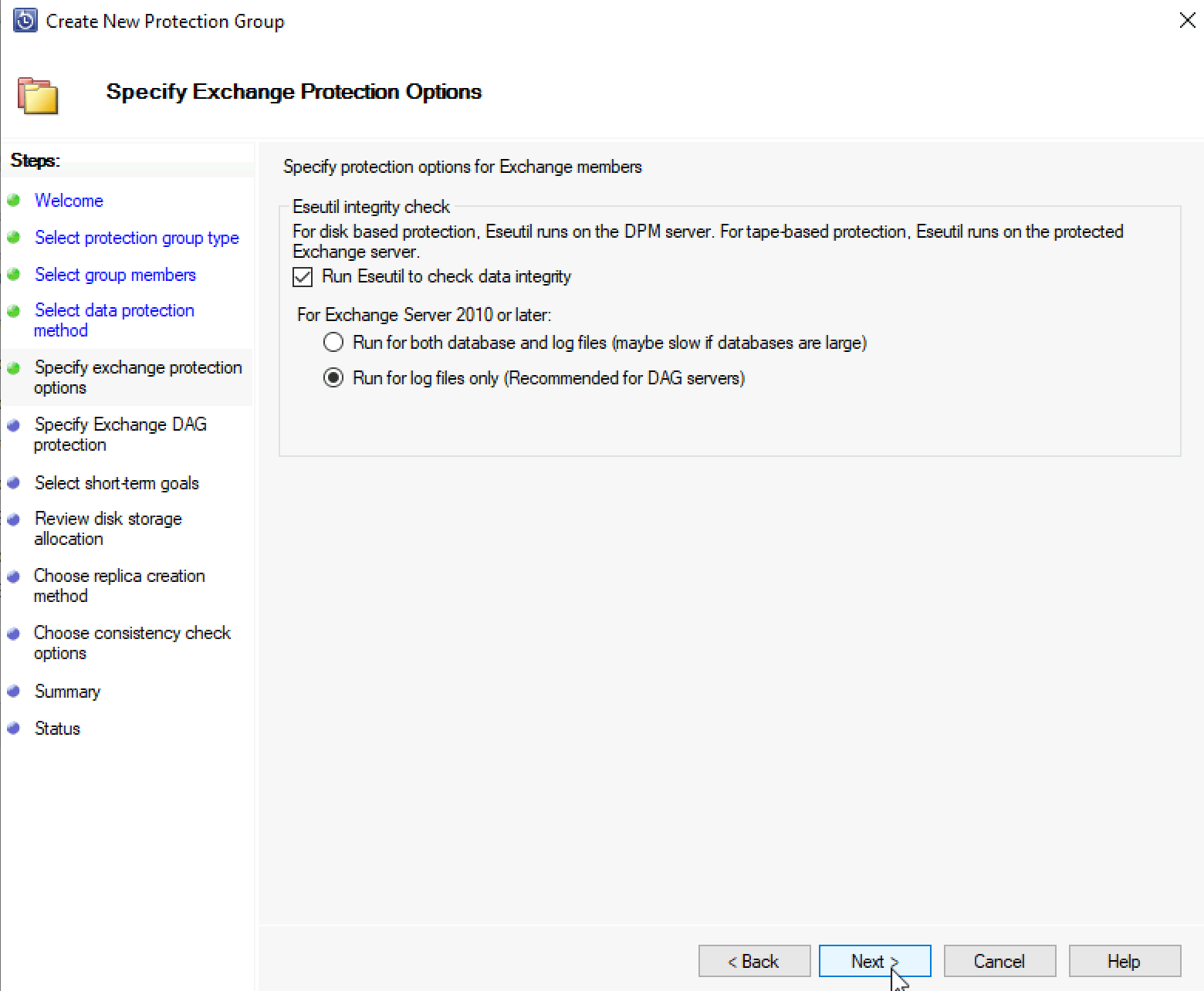This screenshot has height=991, width=1204.
Task: Click the DPM app icon in title bar
Action: coord(25,21)
